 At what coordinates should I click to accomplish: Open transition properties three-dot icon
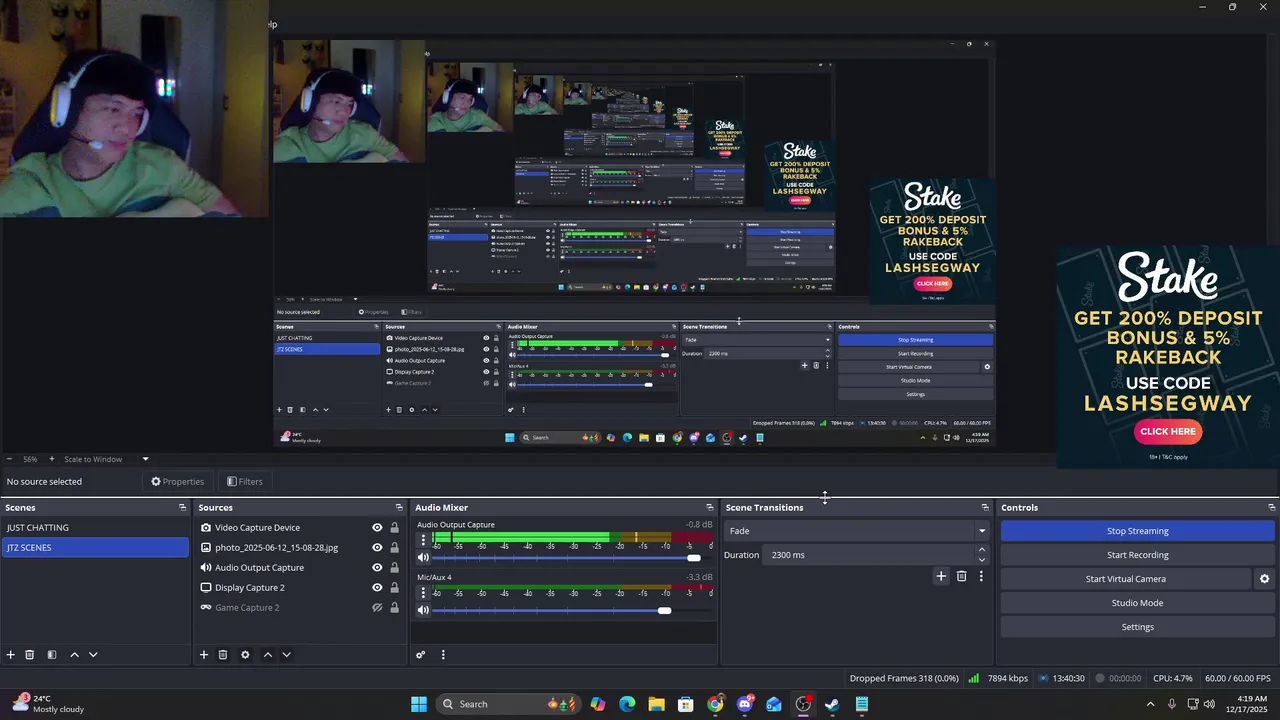[981, 576]
